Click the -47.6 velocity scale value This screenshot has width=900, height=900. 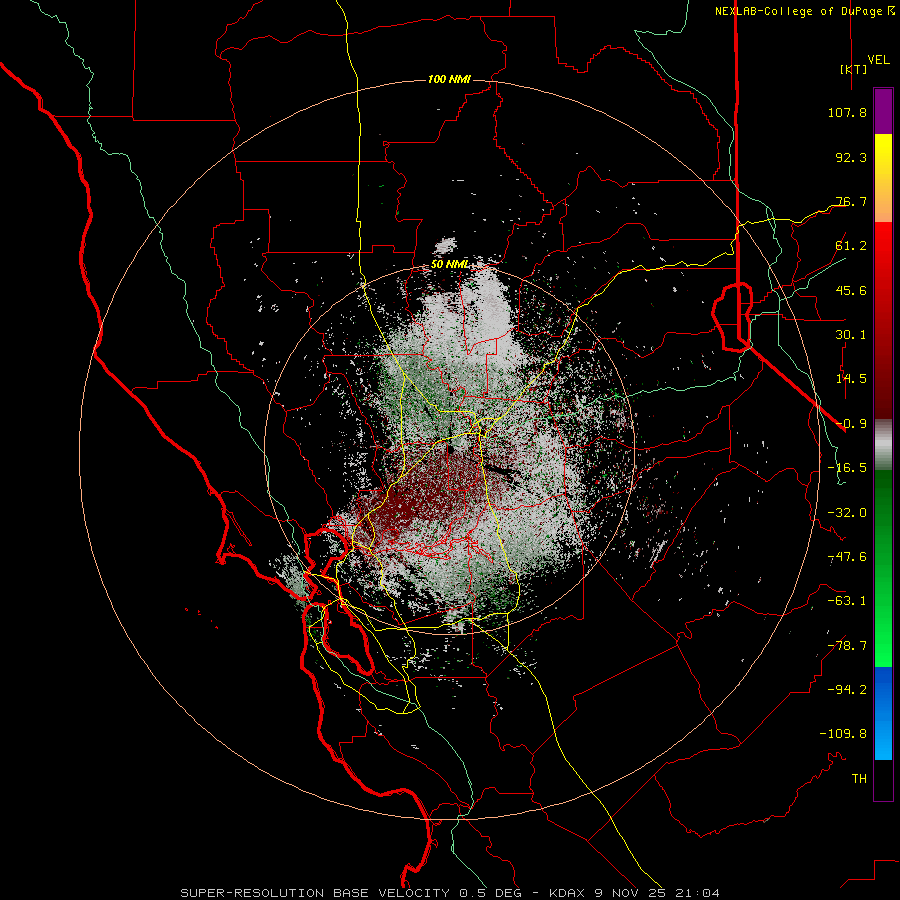click(847, 557)
